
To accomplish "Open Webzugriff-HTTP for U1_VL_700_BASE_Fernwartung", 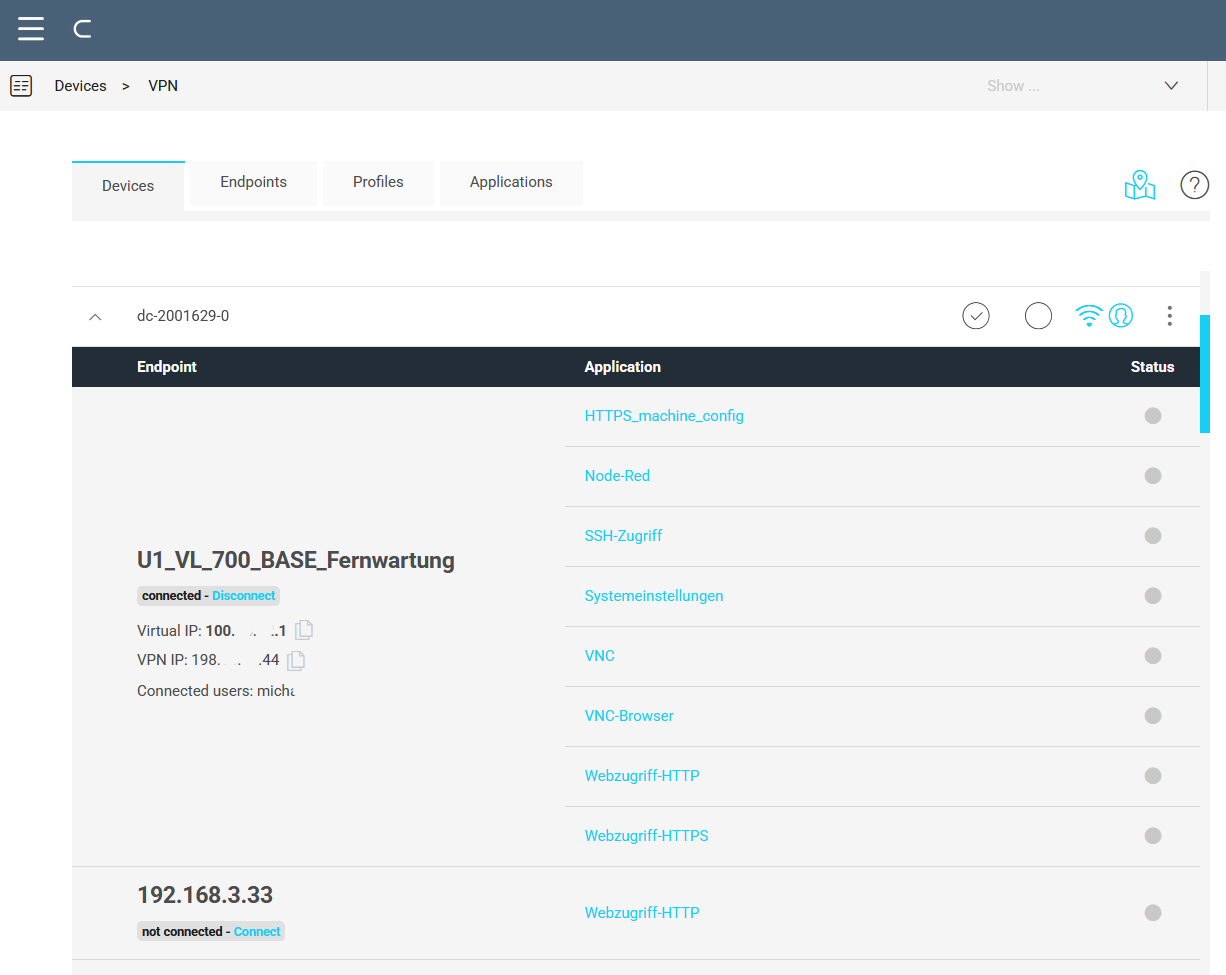I will pyautogui.click(x=642, y=776).
